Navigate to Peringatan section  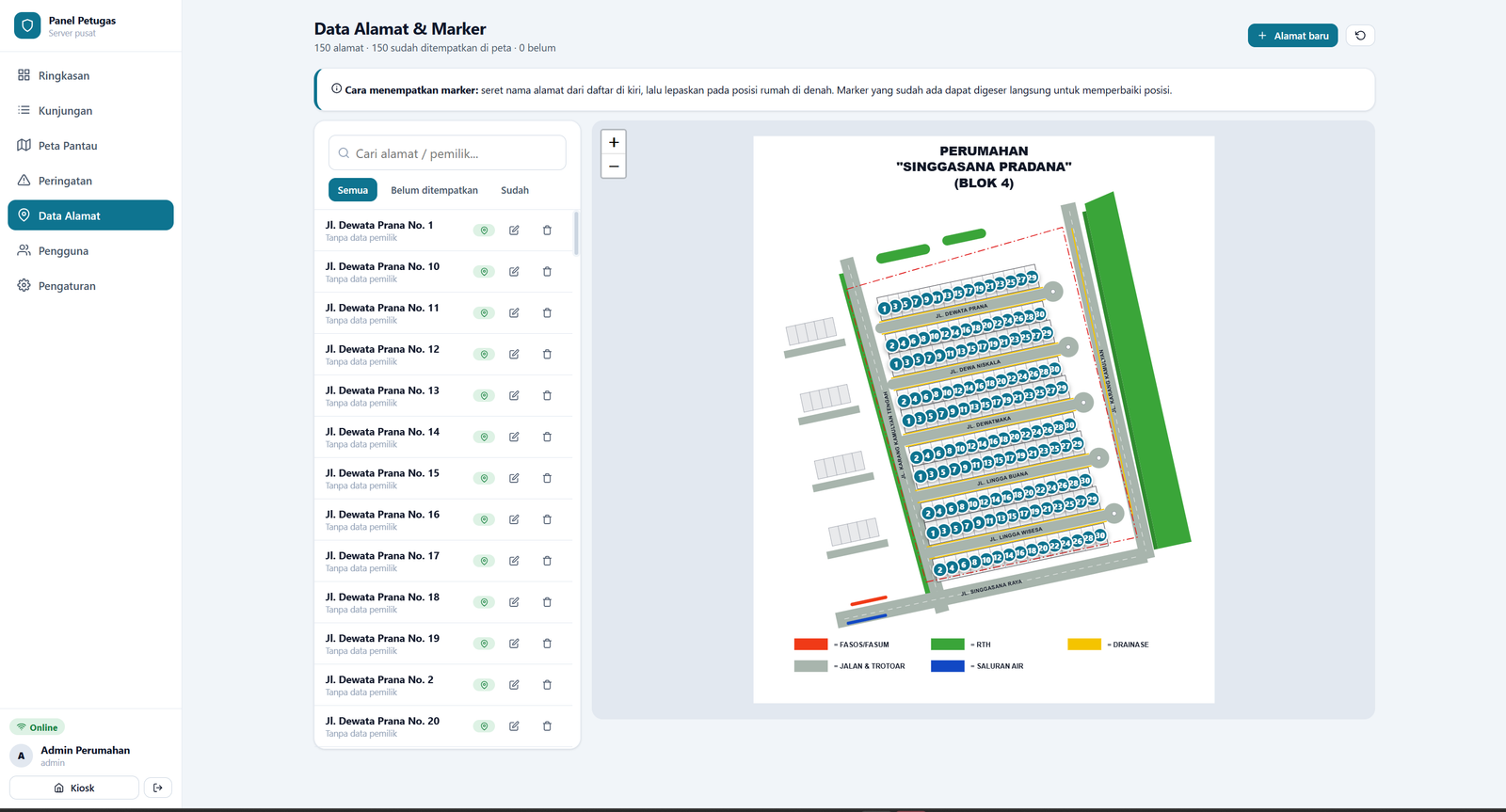click(90, 181)
